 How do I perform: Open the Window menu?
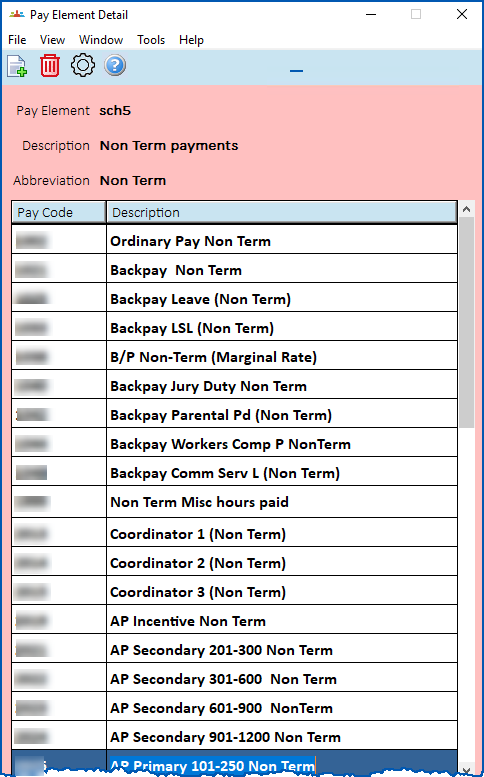click(101, 40)
